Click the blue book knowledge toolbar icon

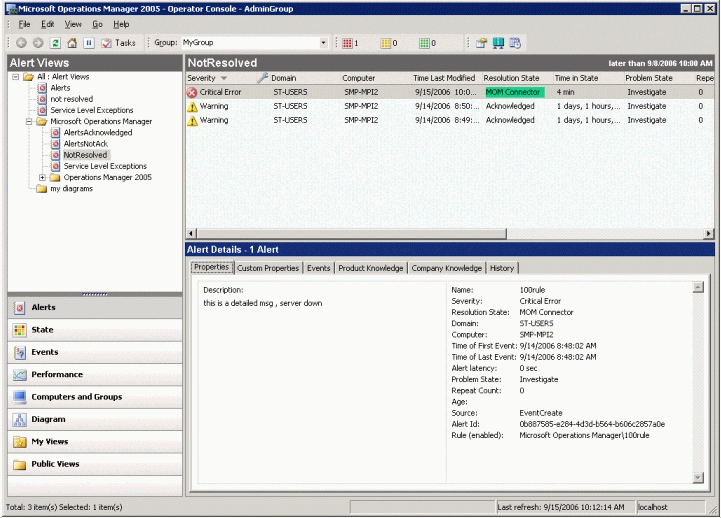pos(498,43)
